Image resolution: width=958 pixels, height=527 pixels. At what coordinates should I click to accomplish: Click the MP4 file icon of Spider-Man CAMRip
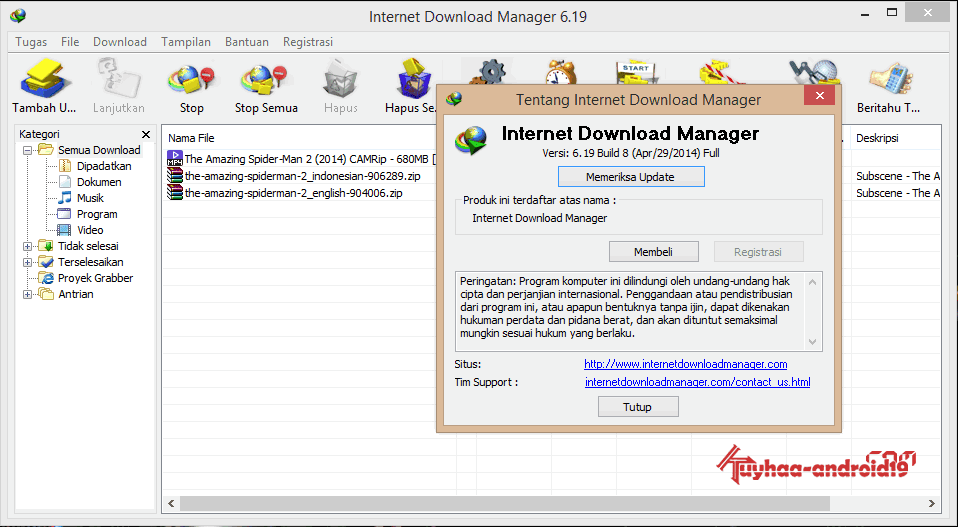click(x=175, y=159)
